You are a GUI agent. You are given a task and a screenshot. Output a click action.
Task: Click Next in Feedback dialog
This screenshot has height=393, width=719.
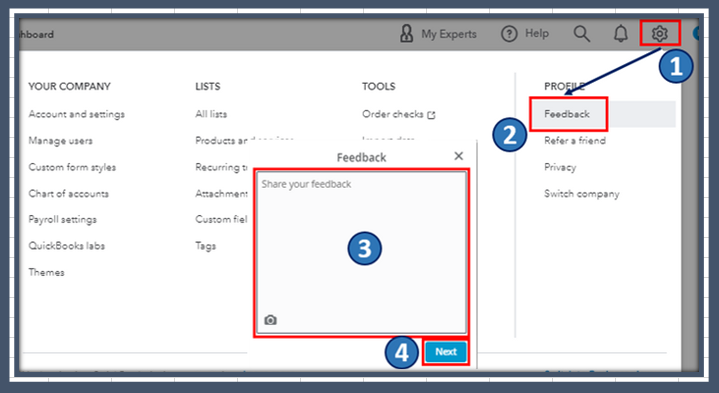tap(446, 352)
